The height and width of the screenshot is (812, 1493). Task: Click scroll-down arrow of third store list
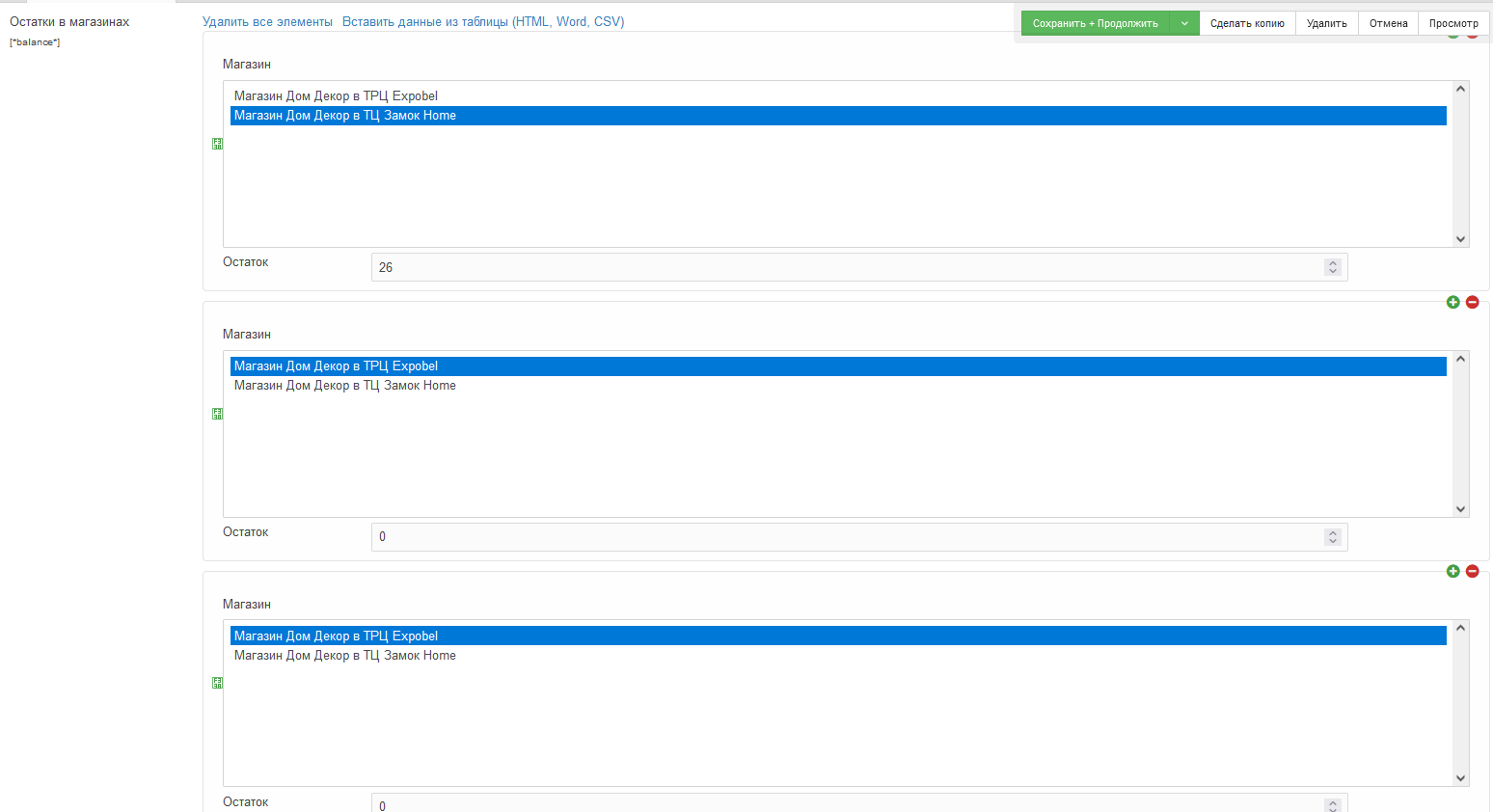pos(1460,778)
